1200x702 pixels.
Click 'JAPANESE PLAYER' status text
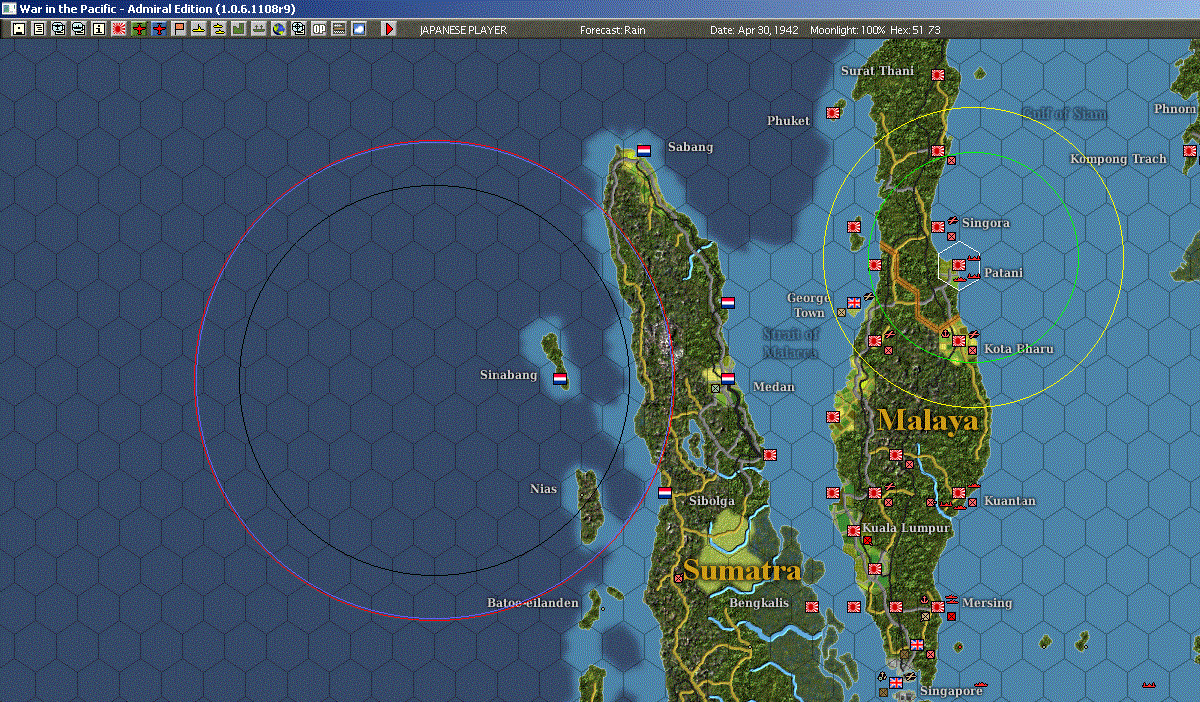click(463, 30)
